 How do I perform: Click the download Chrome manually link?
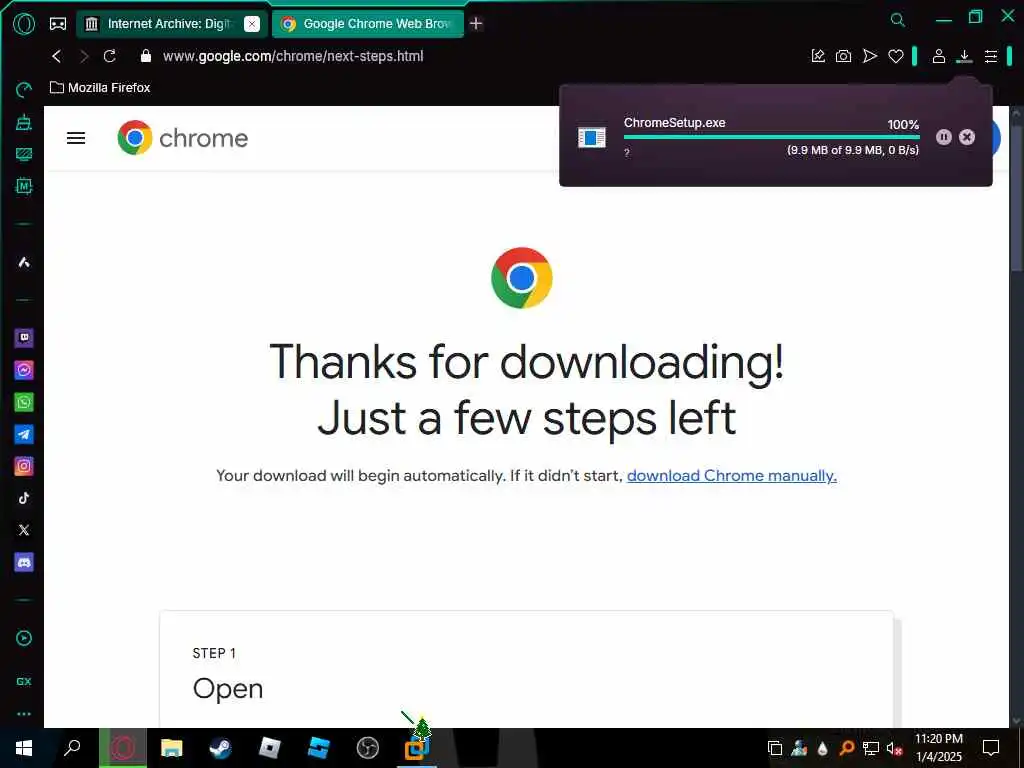click(731, 475)
